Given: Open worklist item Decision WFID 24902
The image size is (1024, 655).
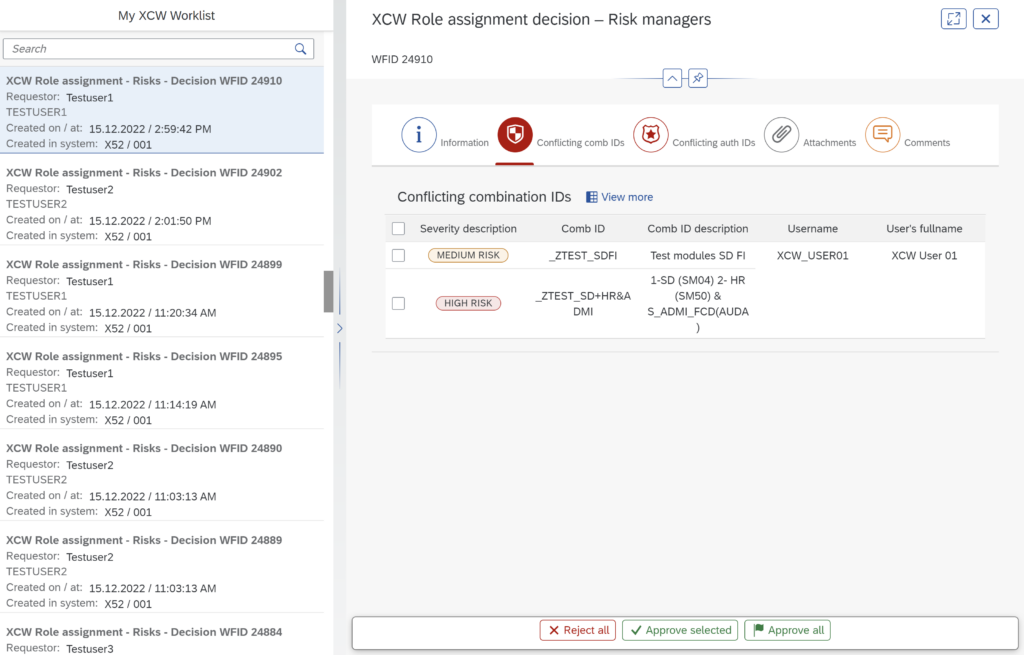Looking at the screenshot, I should pos(162,200).
